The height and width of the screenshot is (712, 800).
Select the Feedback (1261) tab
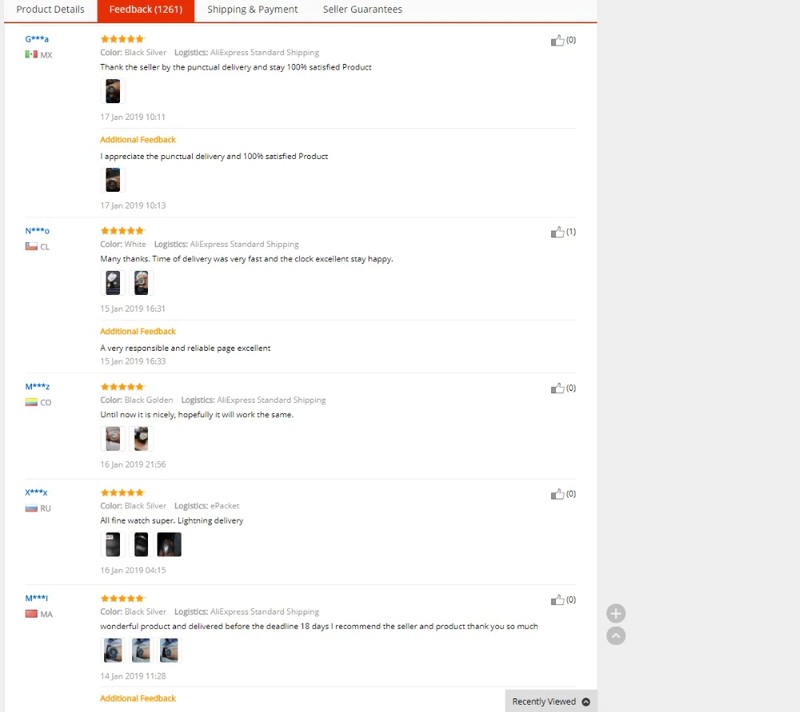point(145,10)
